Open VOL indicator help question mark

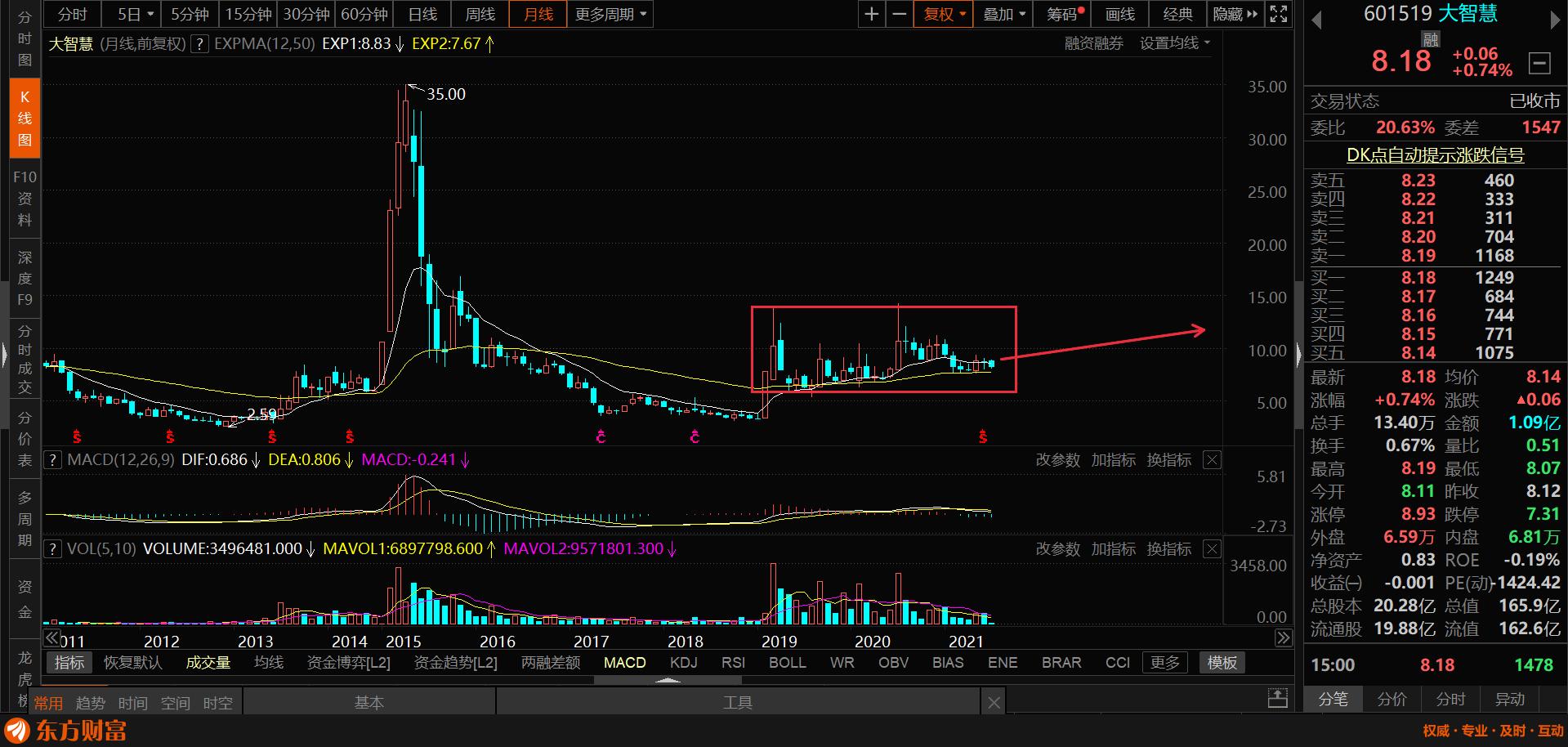53,548
